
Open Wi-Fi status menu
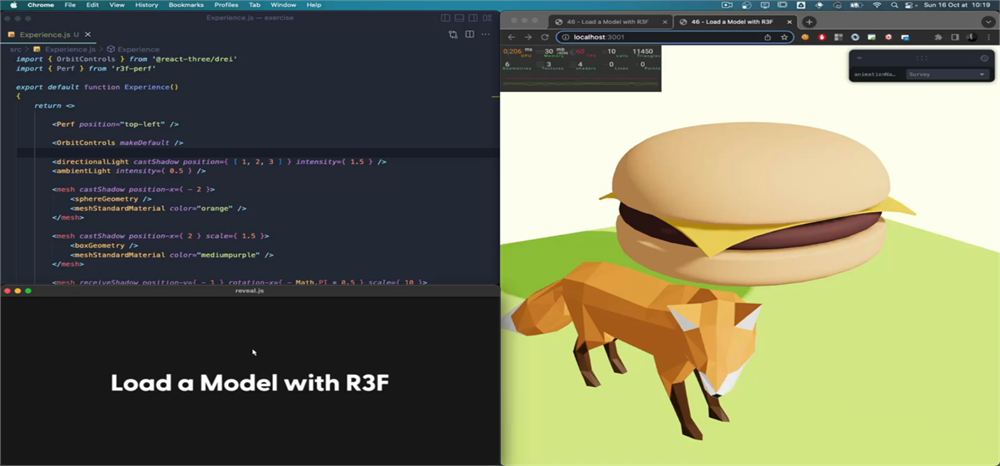click(x=876, y=4)
